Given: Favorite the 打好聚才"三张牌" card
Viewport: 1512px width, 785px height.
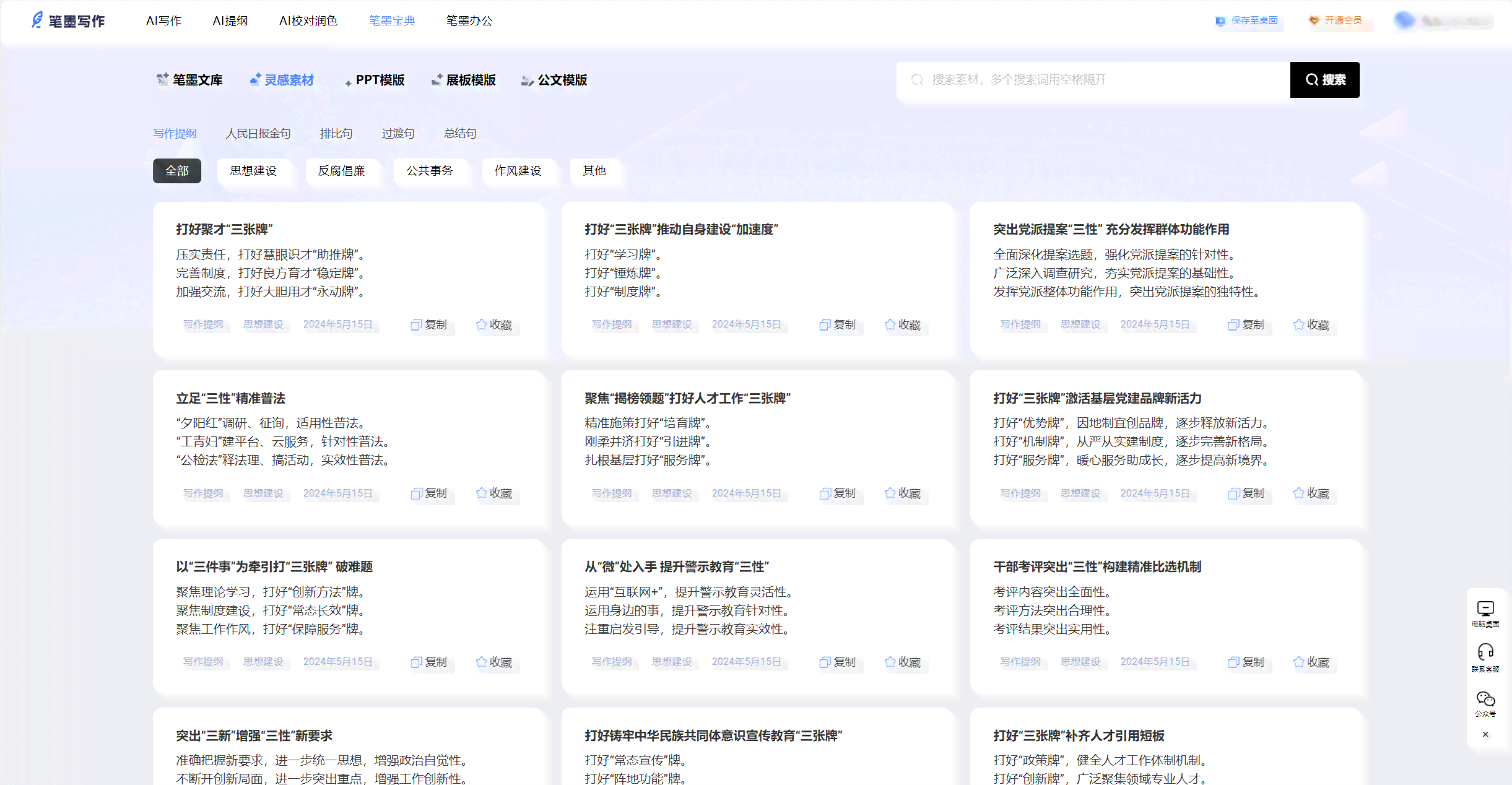Looking at the screenshot, I should coord(494,324).
